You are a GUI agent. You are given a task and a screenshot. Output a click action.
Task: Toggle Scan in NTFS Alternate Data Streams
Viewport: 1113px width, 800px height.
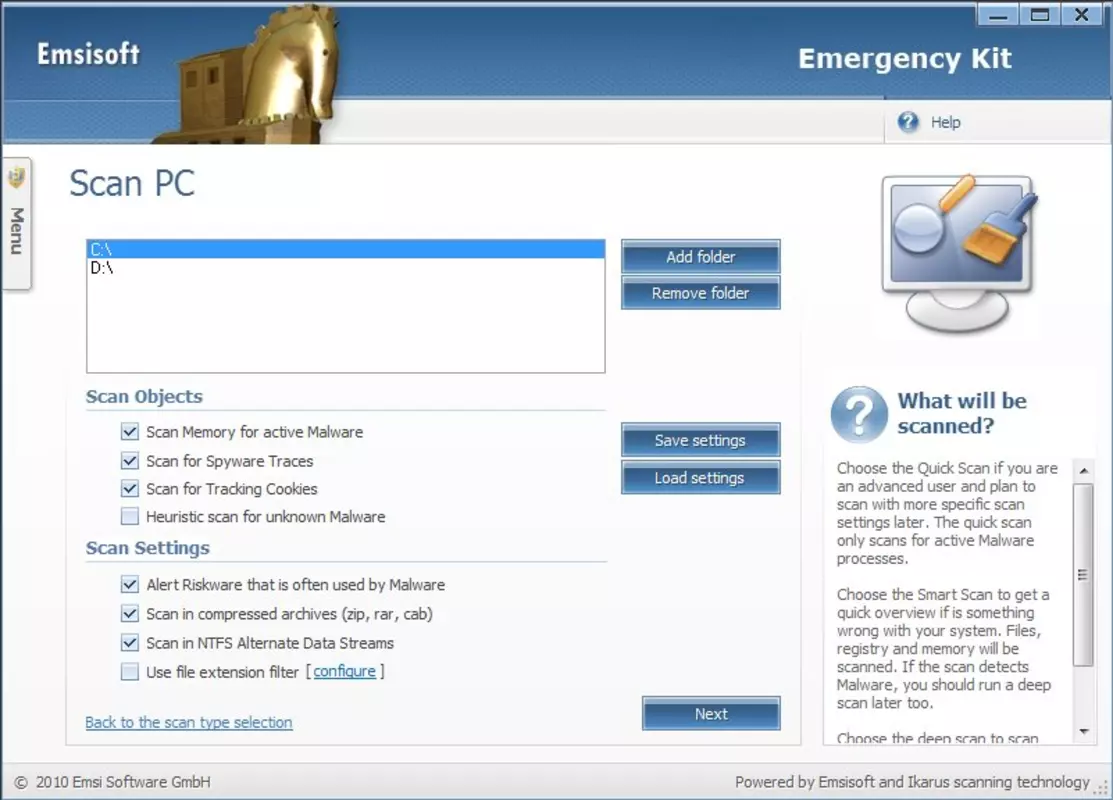click(129, 642)
